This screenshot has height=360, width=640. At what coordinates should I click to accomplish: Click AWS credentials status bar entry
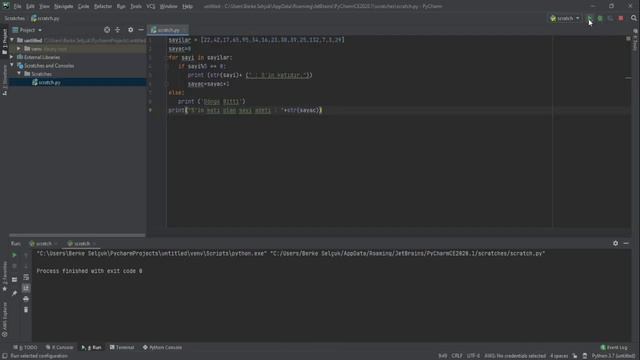point(515,356)
